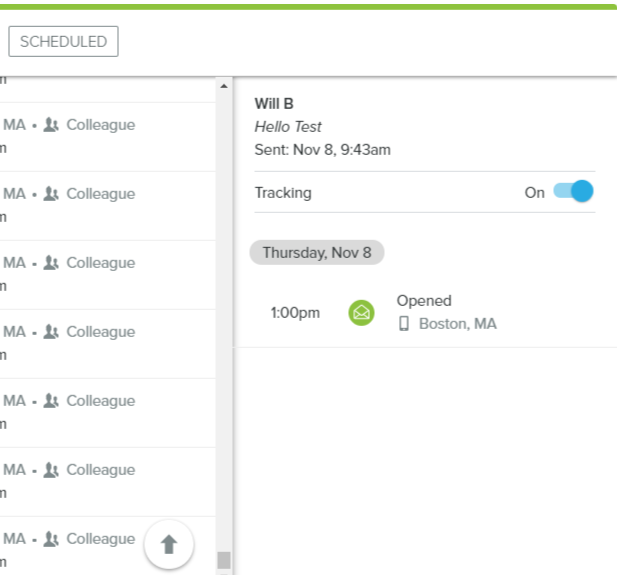The height and width of the screenshot is (575, 617).
Task: Select the Opened event entry text
Action: (x=424, y=301)
